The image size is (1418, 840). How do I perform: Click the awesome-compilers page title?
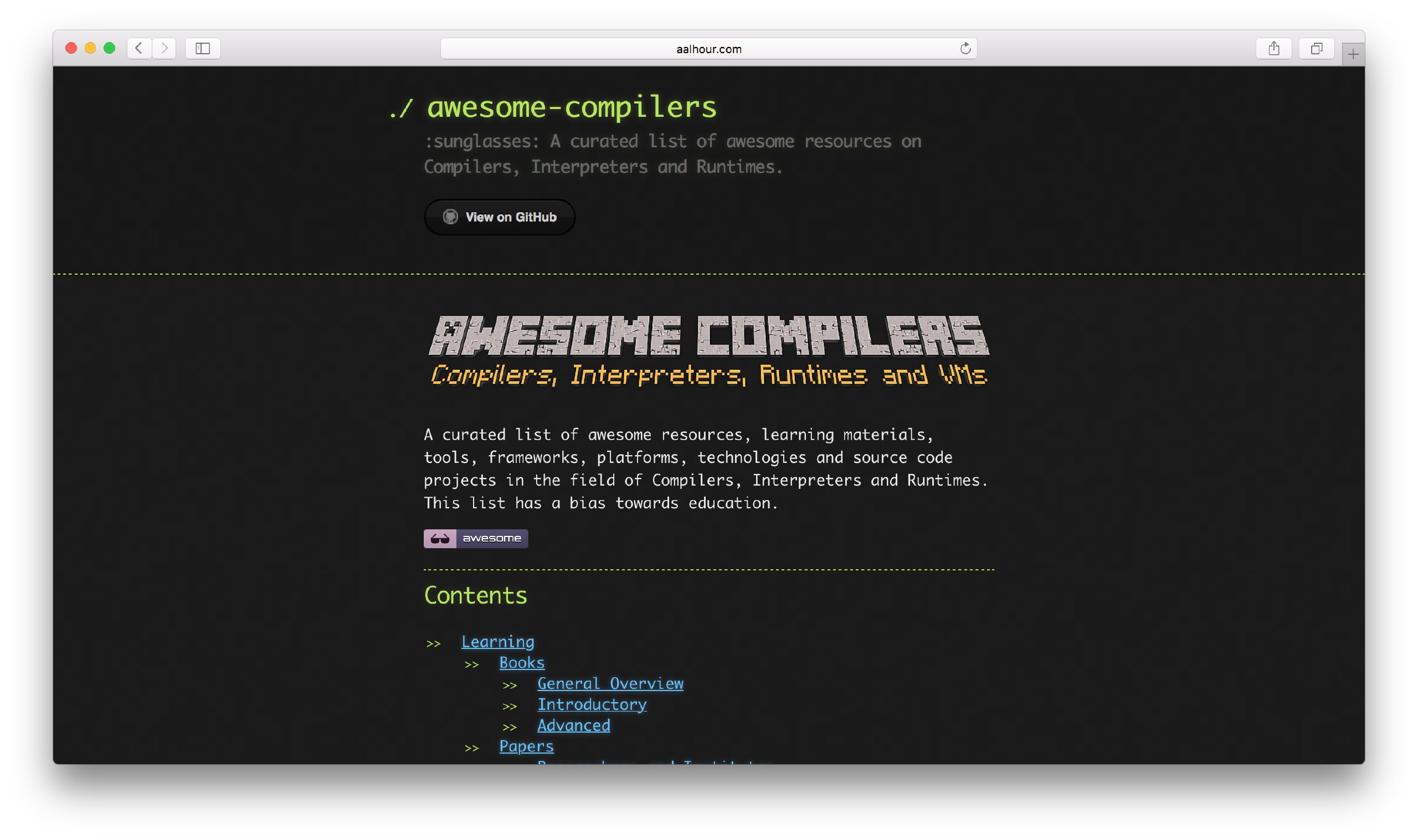[x=571, y=107]
